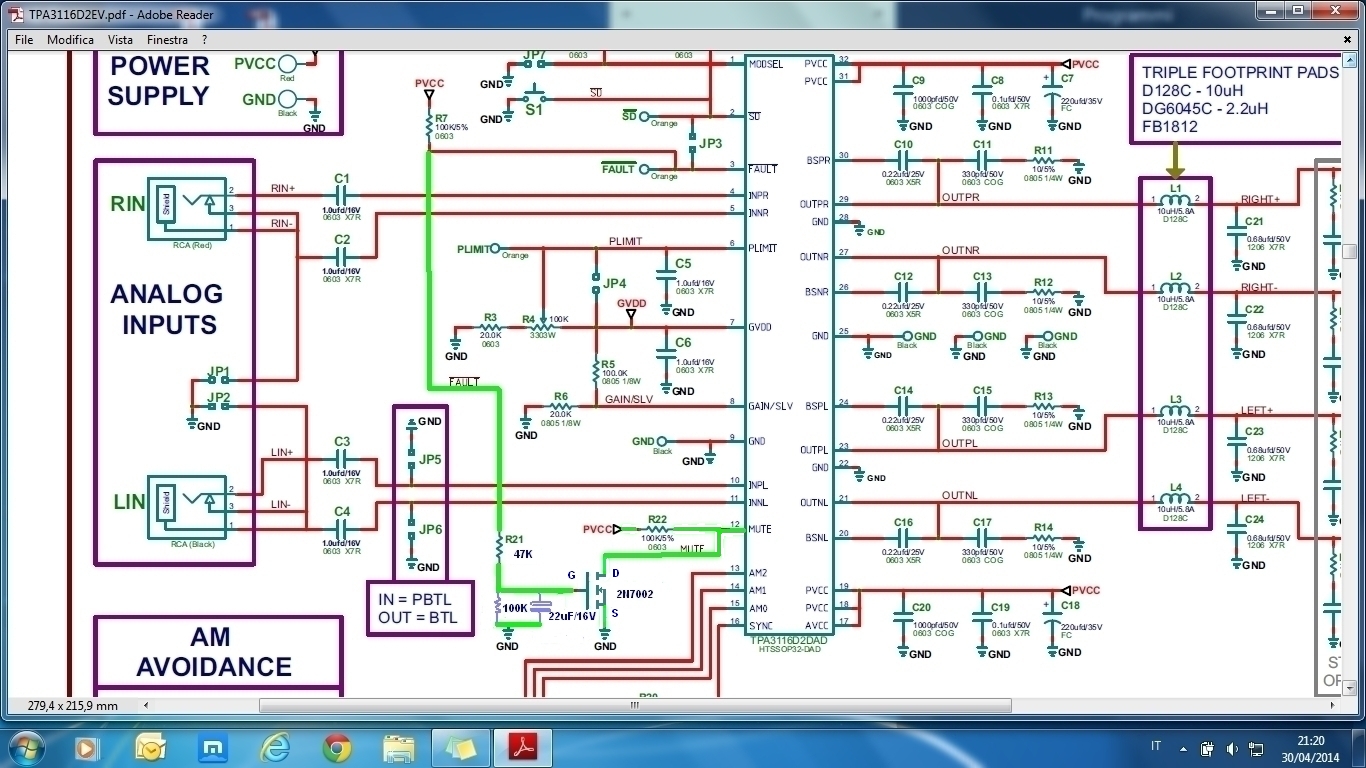Click the Show Desktop strip beside the clock
Viewport: 1366px width, 768px height.
pos(1358,748)
